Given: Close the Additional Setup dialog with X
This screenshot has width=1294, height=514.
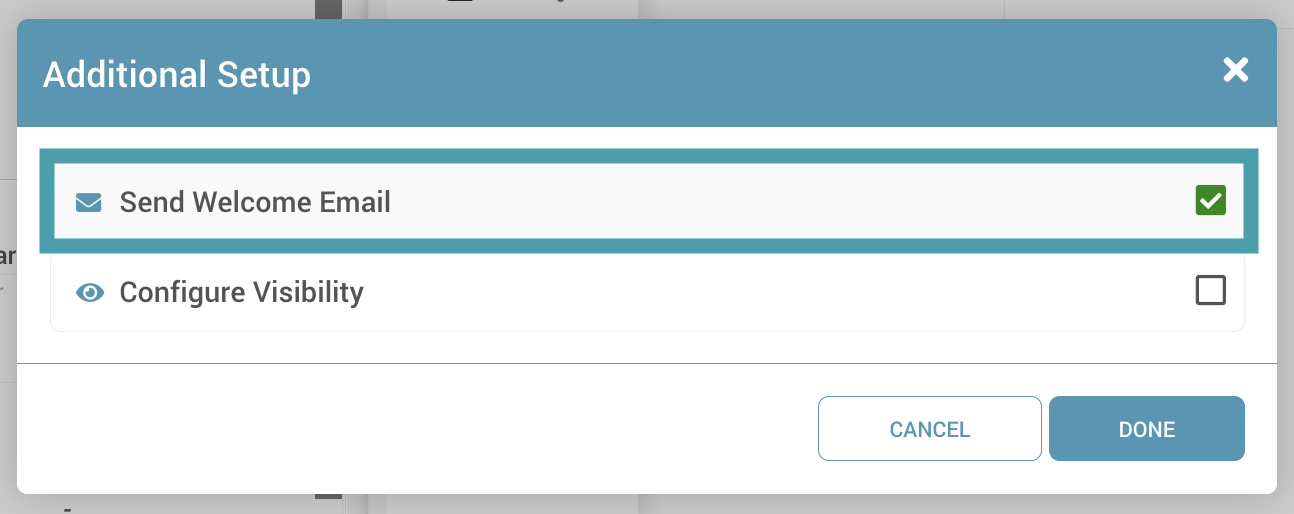Looking at the screenshot, I should [1236, 70].
